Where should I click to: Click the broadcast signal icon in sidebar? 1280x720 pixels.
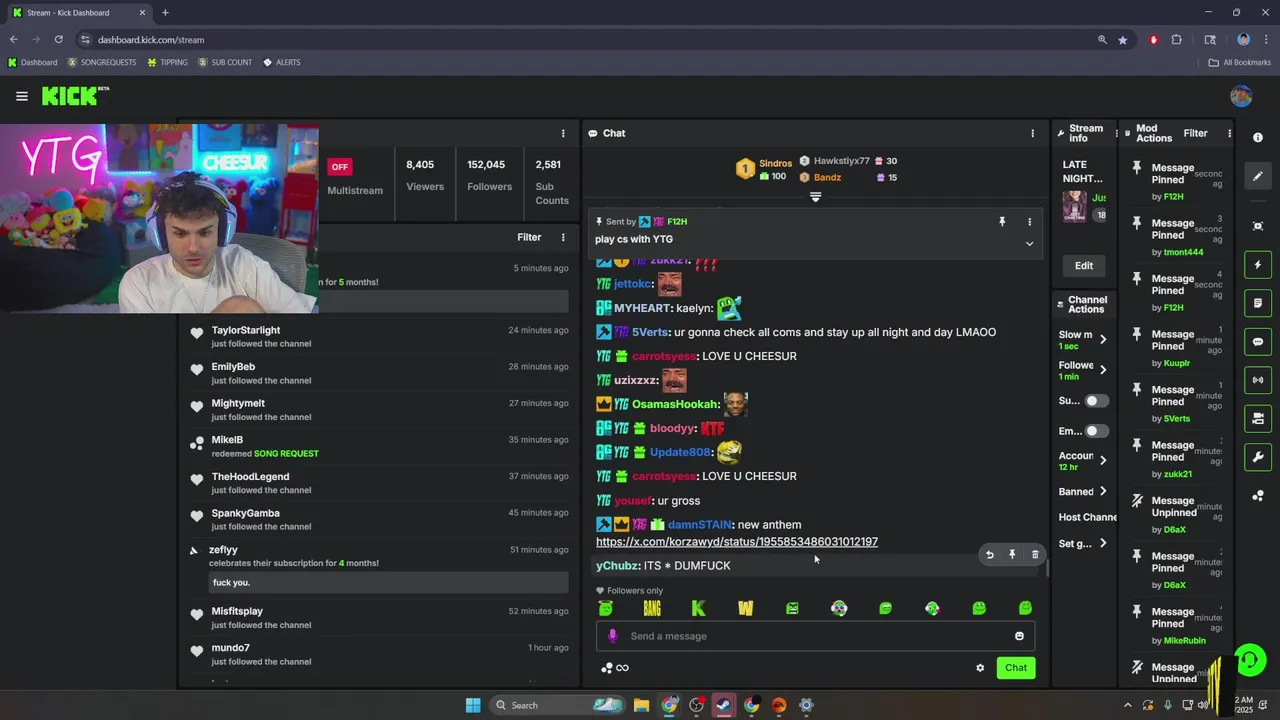pos(1258,380)
